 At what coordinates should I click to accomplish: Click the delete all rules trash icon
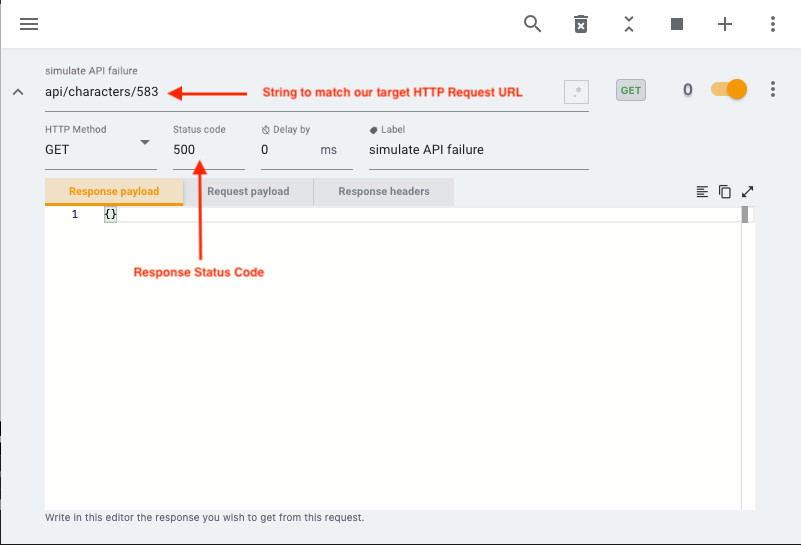pyautogui.click(x=581, y=24)
